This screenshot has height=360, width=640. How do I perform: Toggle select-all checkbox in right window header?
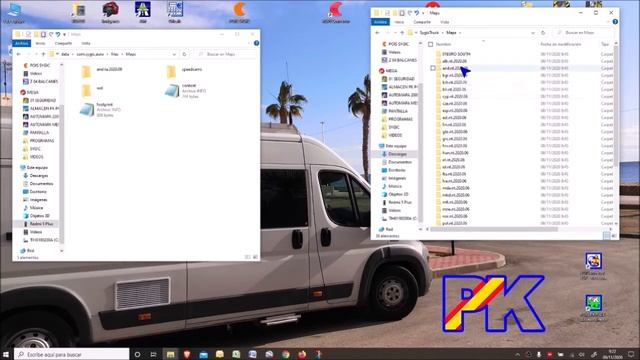pos(431,44)
